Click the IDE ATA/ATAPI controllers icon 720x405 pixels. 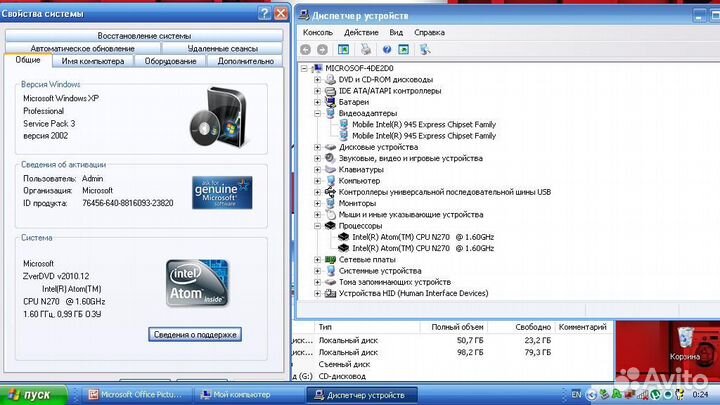pos(330,91)
